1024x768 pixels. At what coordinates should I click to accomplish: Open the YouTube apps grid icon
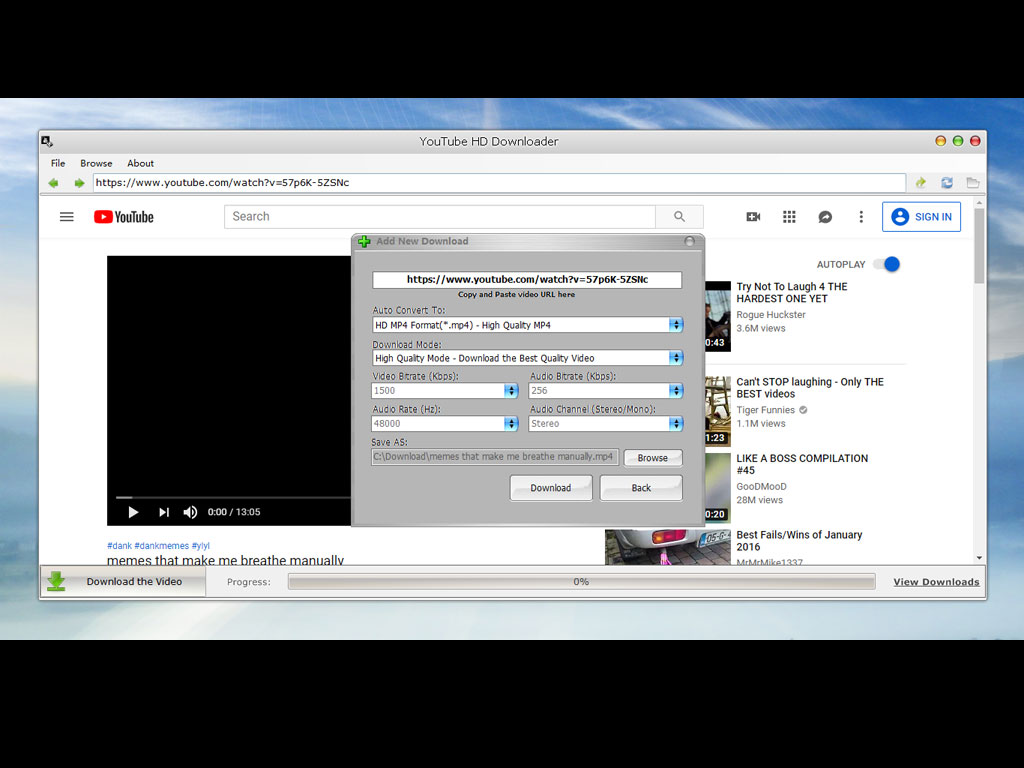[789, 217]
